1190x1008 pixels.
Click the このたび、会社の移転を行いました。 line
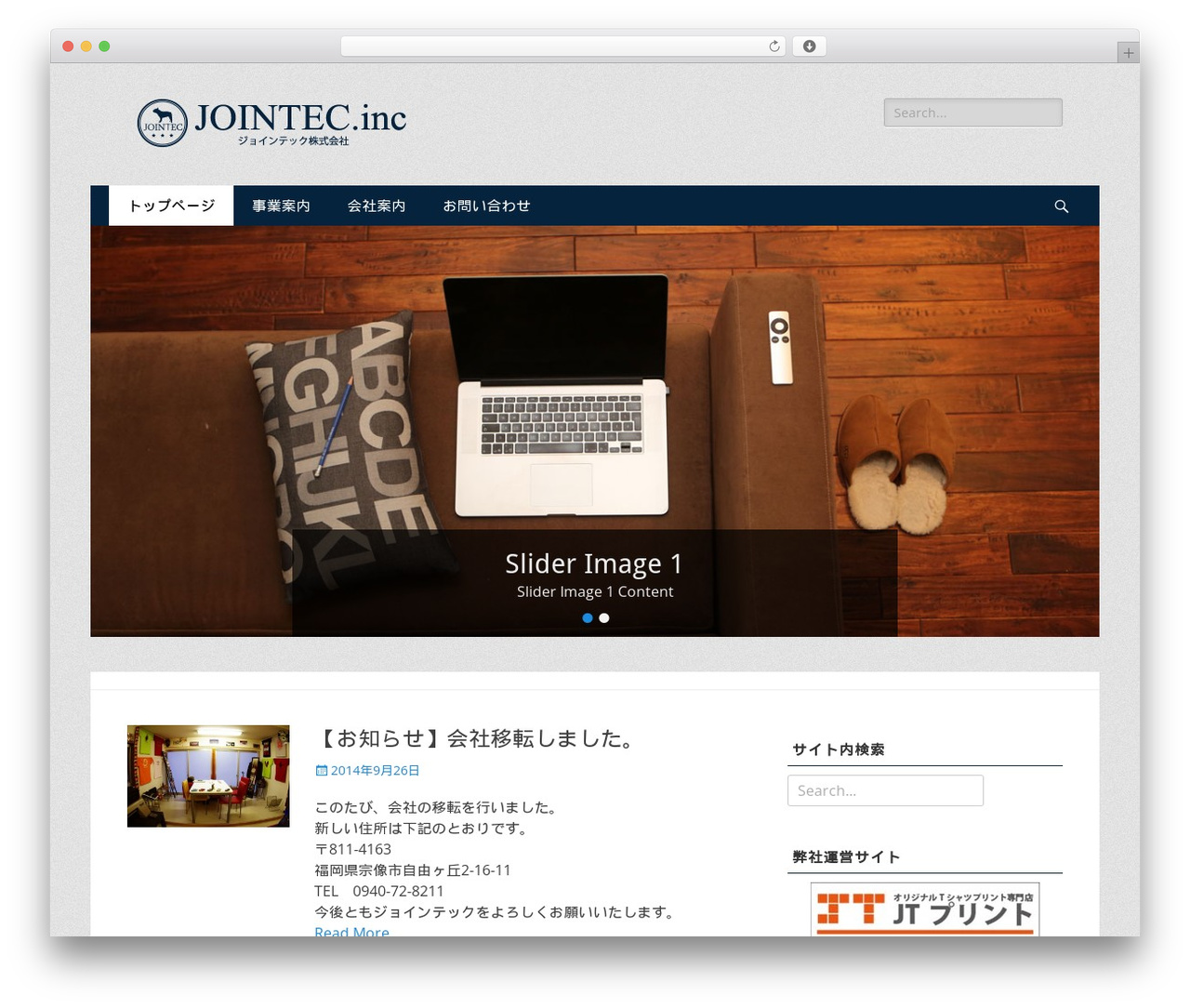click(436, 807)
